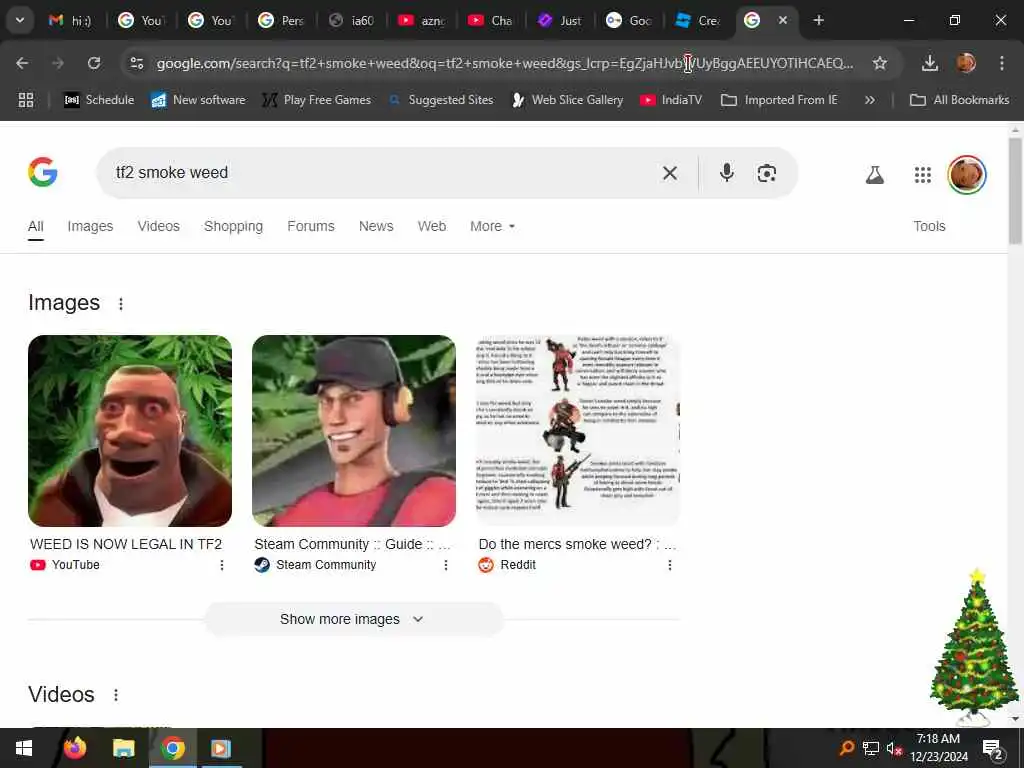The image size is (1024, 768).
Task: Click the browser back arrow
Action: tap(22, 63)
